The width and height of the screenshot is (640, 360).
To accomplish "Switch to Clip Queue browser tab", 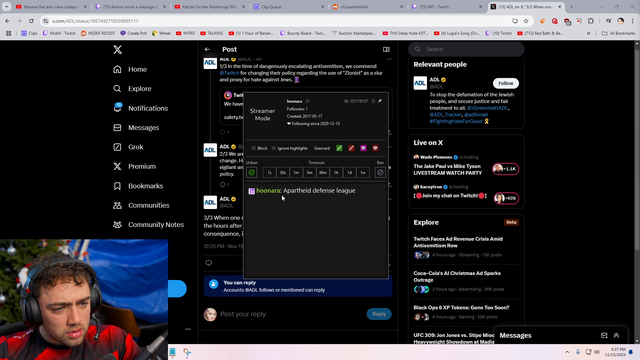I will pos(288,7).
